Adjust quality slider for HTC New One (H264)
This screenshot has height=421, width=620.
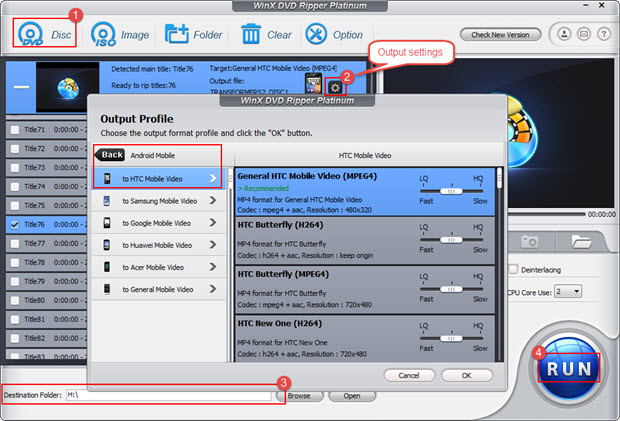(x=451, y=338)
